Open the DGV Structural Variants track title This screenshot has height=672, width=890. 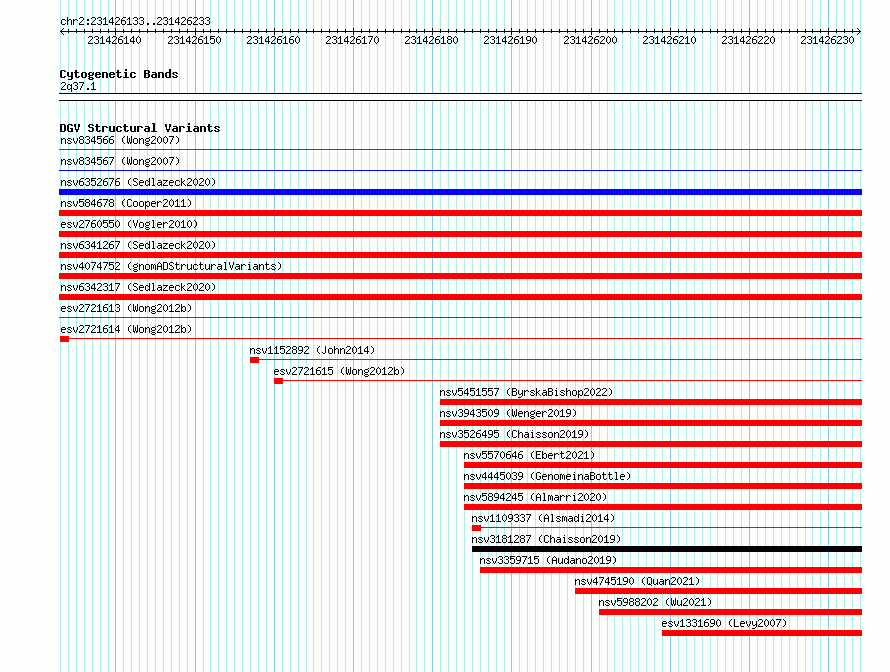pos(140,128)
